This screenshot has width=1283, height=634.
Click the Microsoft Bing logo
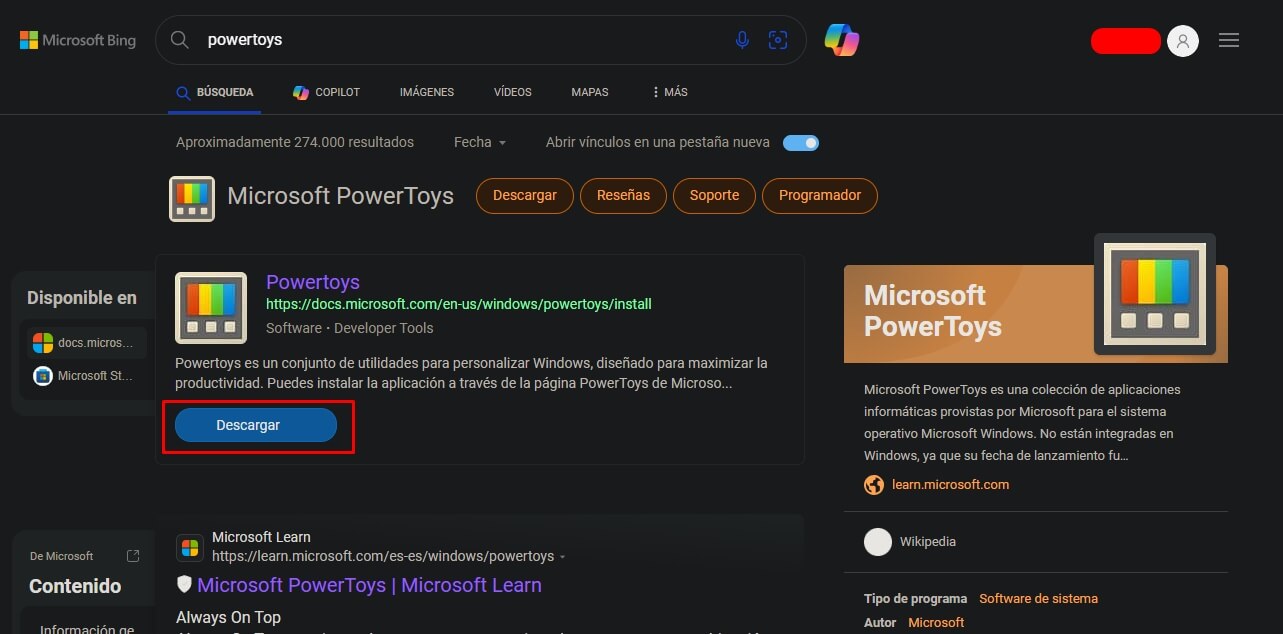[78, 40]
